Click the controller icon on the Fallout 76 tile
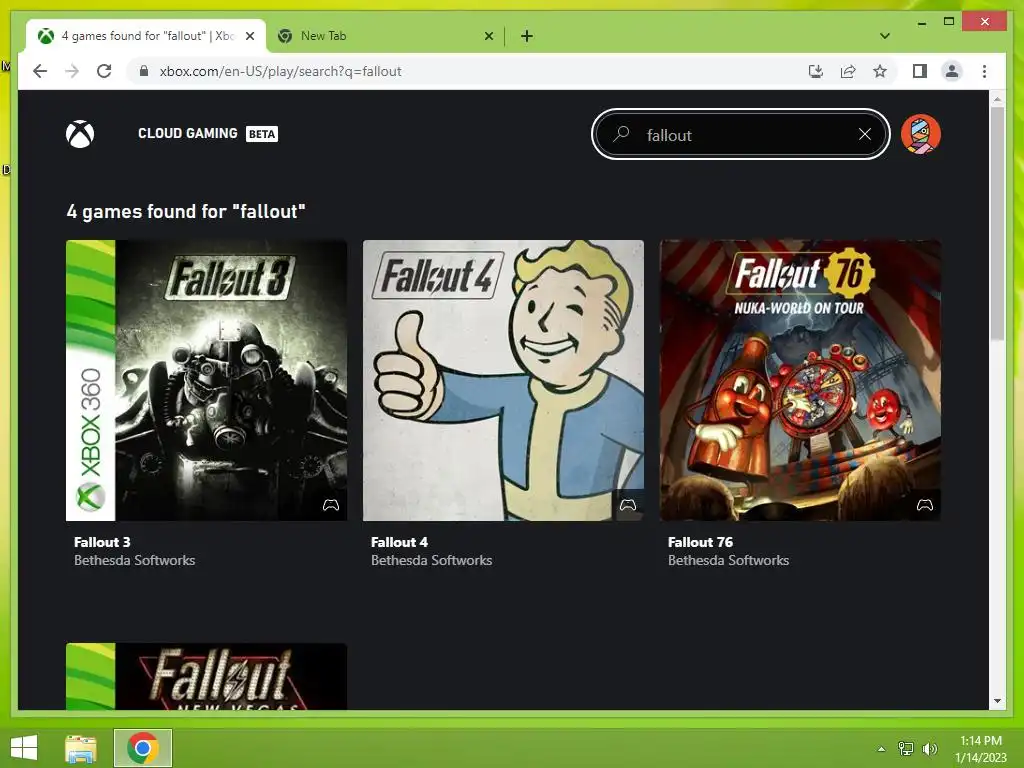This screenshot has height=768, width=1024. [925, 505]
